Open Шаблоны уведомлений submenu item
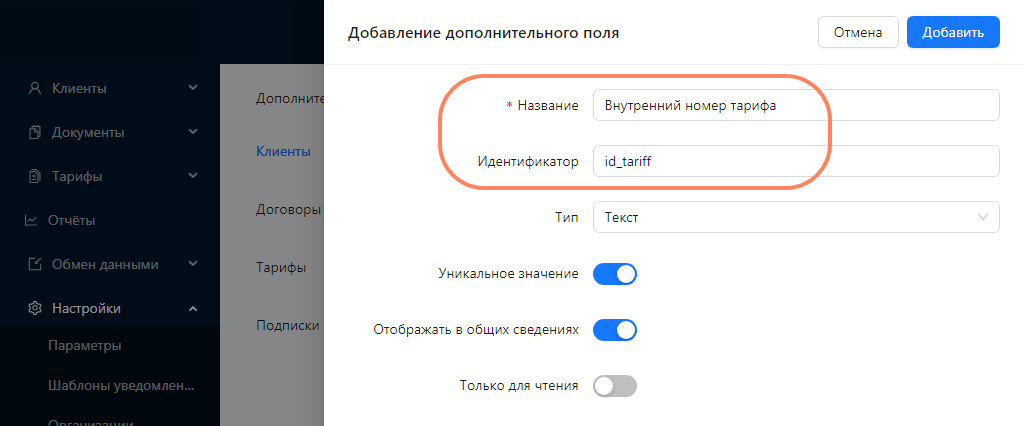1024x426 pixels. [x=121, y=385]
